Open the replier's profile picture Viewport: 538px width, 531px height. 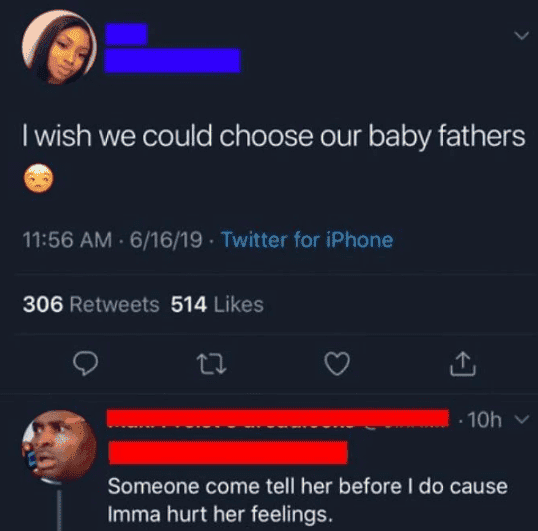coord(59,446)
